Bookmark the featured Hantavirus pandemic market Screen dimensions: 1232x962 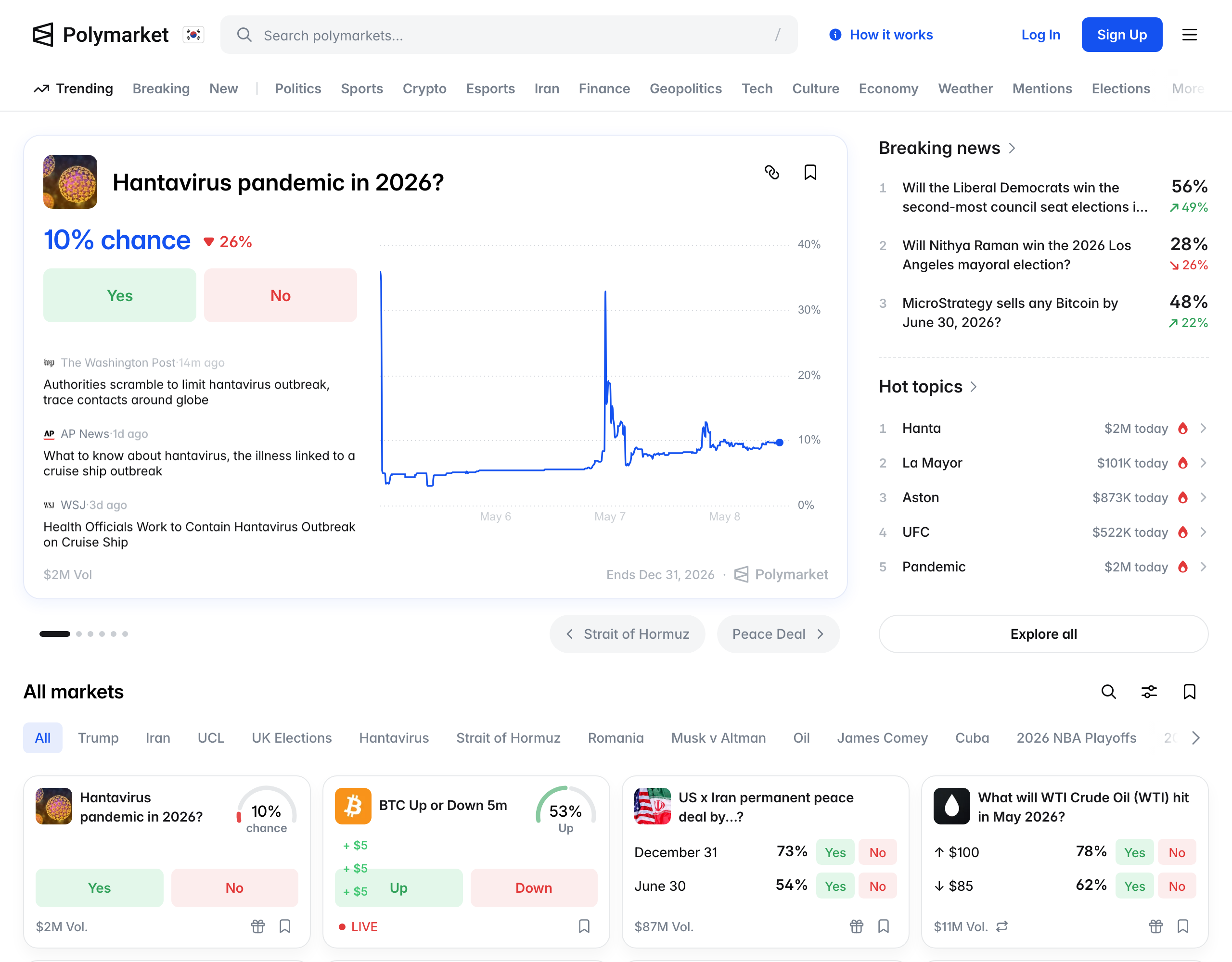coord(810,172)
